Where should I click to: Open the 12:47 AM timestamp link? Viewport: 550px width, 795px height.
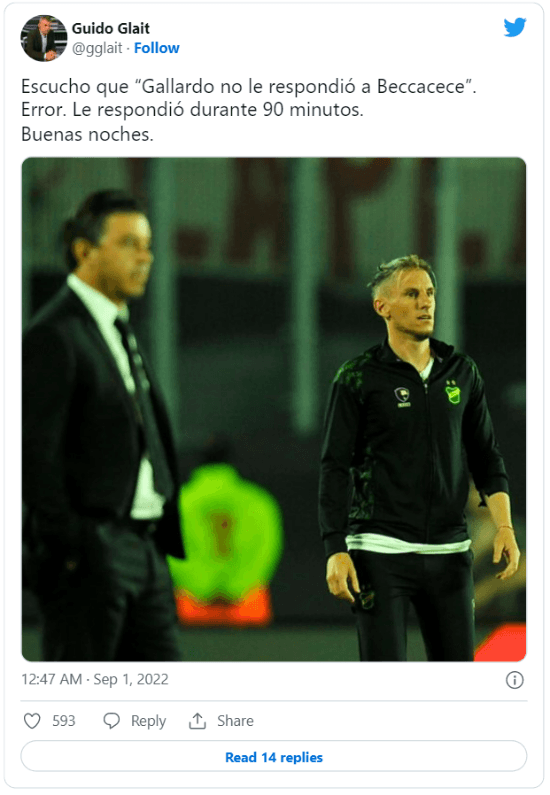[x=52, y=679]
